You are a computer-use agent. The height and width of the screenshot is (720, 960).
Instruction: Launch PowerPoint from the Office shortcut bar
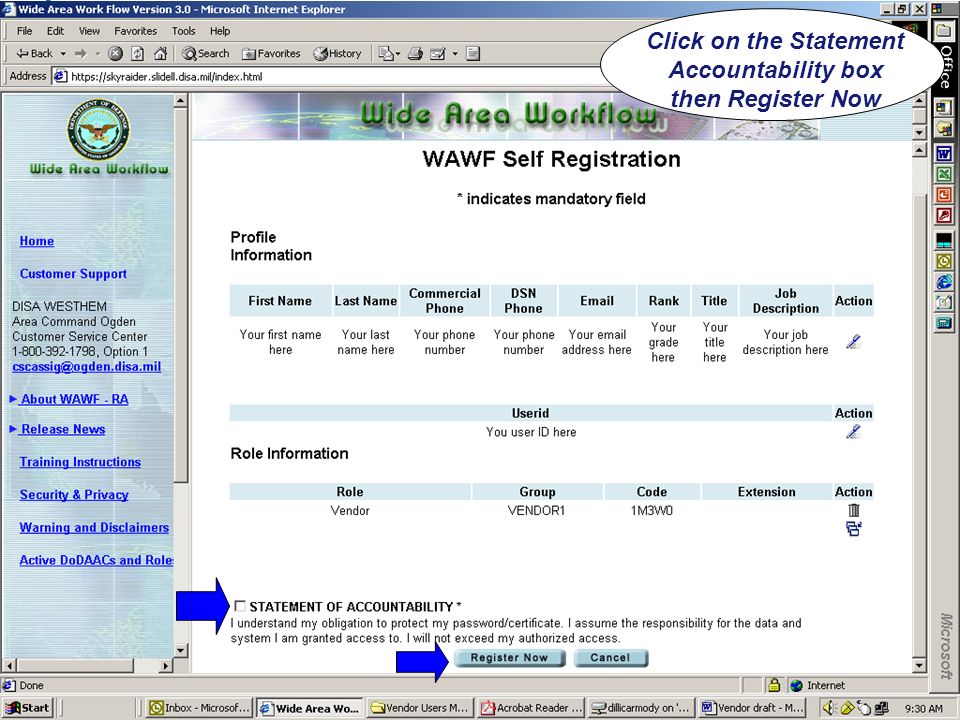[x=944, y=195]
